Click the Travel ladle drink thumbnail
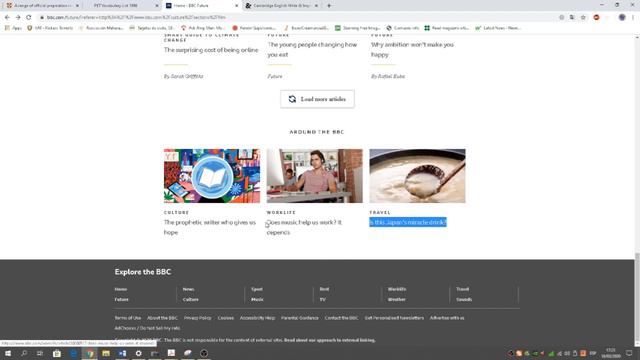Screen dimensions: 640x360 417,176
